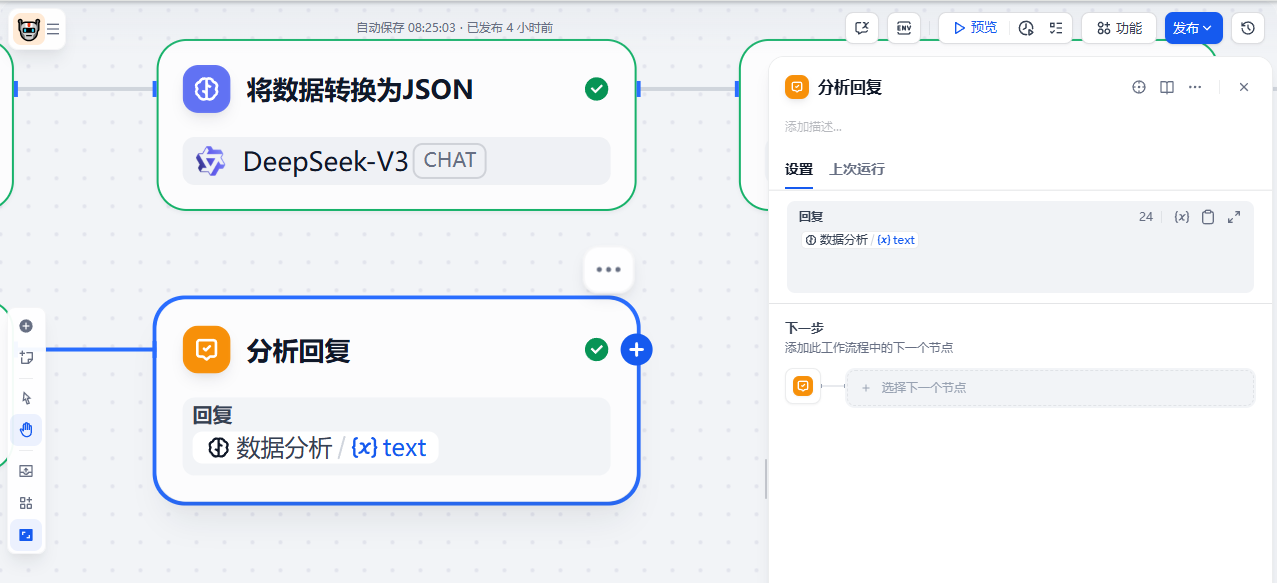Click the 功能 features button
The image size is (1277, 583).
click(x=1119, y=28)
